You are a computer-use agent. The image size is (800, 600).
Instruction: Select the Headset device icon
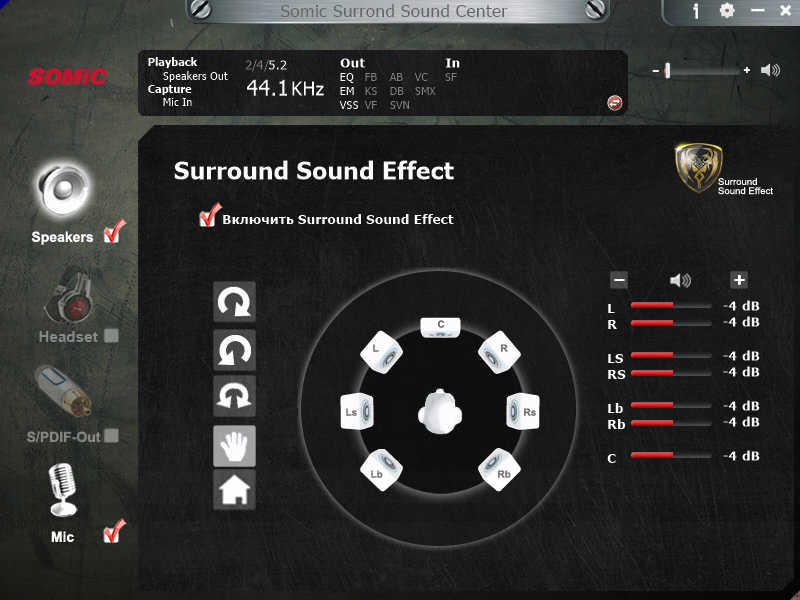coord(68,298)
